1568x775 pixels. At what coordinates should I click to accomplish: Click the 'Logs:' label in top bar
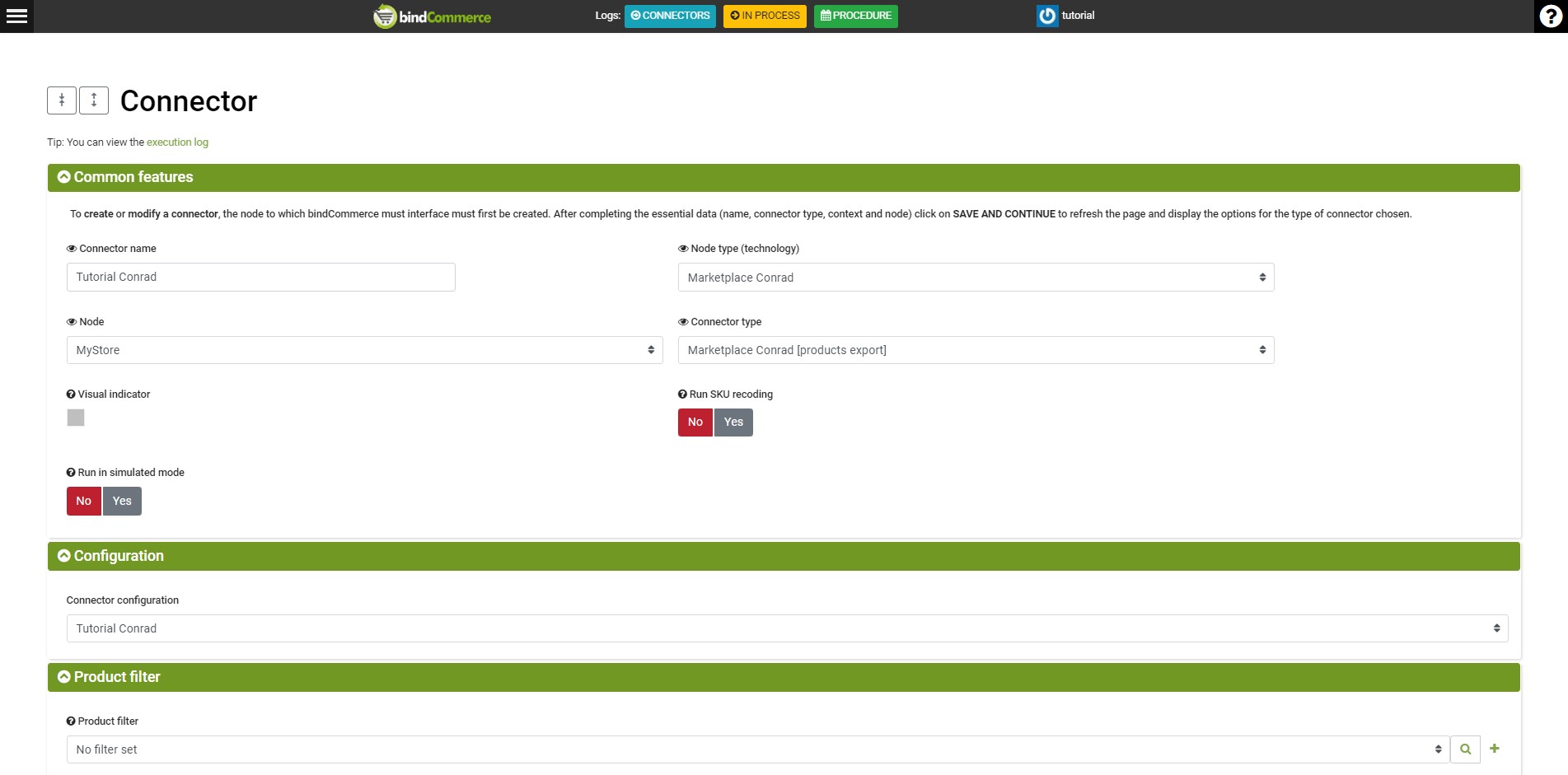(607, 16)
